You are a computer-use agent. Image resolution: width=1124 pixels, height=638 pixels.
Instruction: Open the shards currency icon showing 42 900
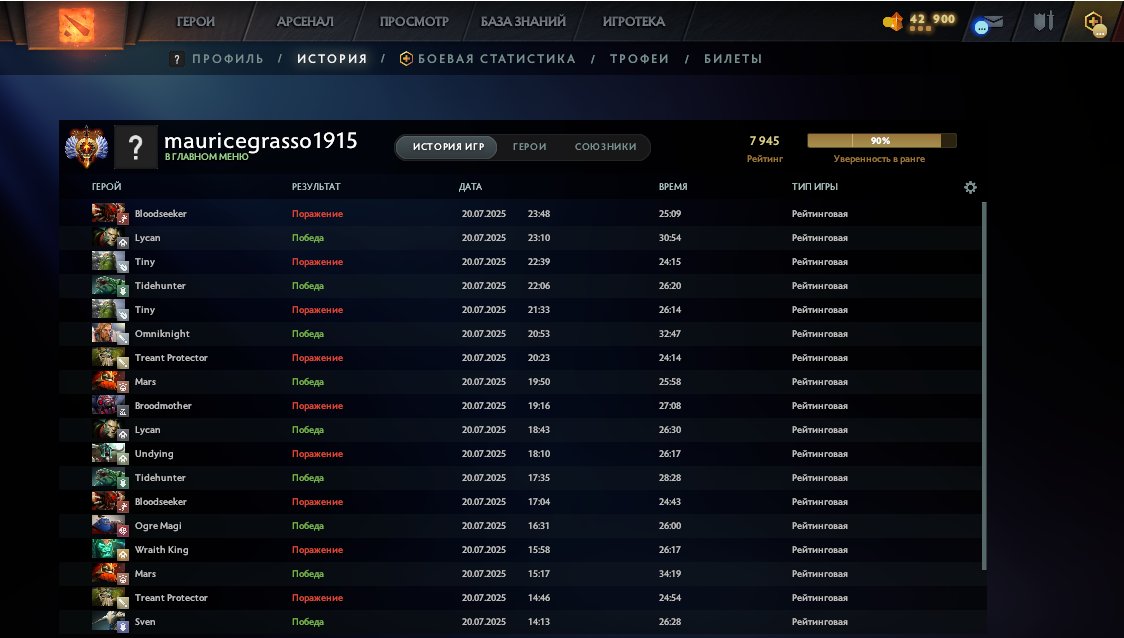[892, 22]
